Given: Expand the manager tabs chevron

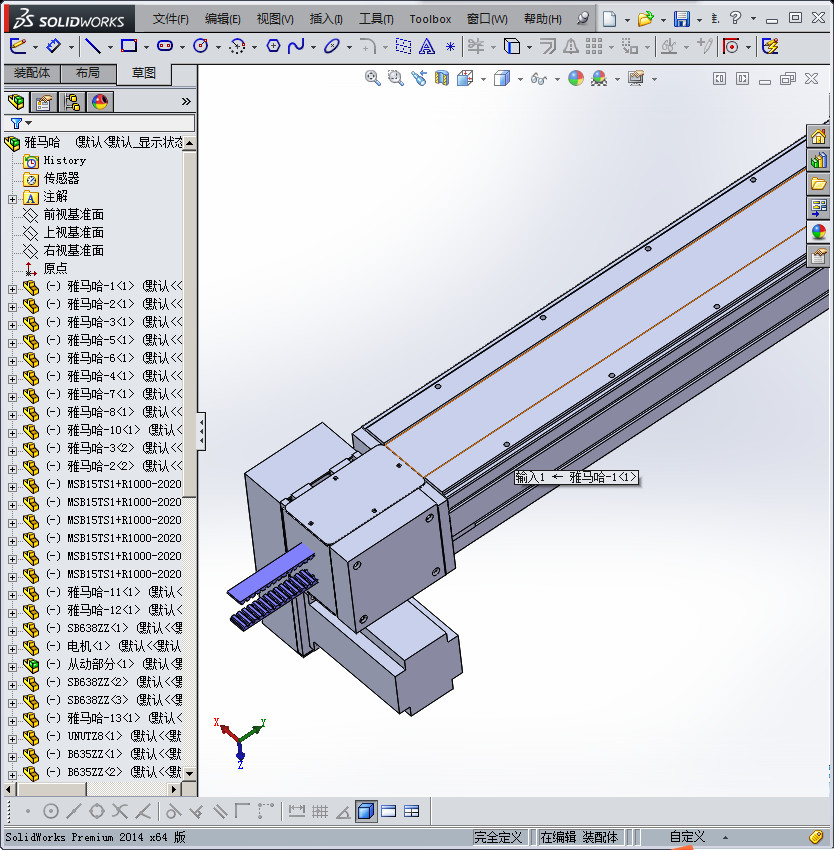Looking at the screenshot, I should tap(186, 101).
